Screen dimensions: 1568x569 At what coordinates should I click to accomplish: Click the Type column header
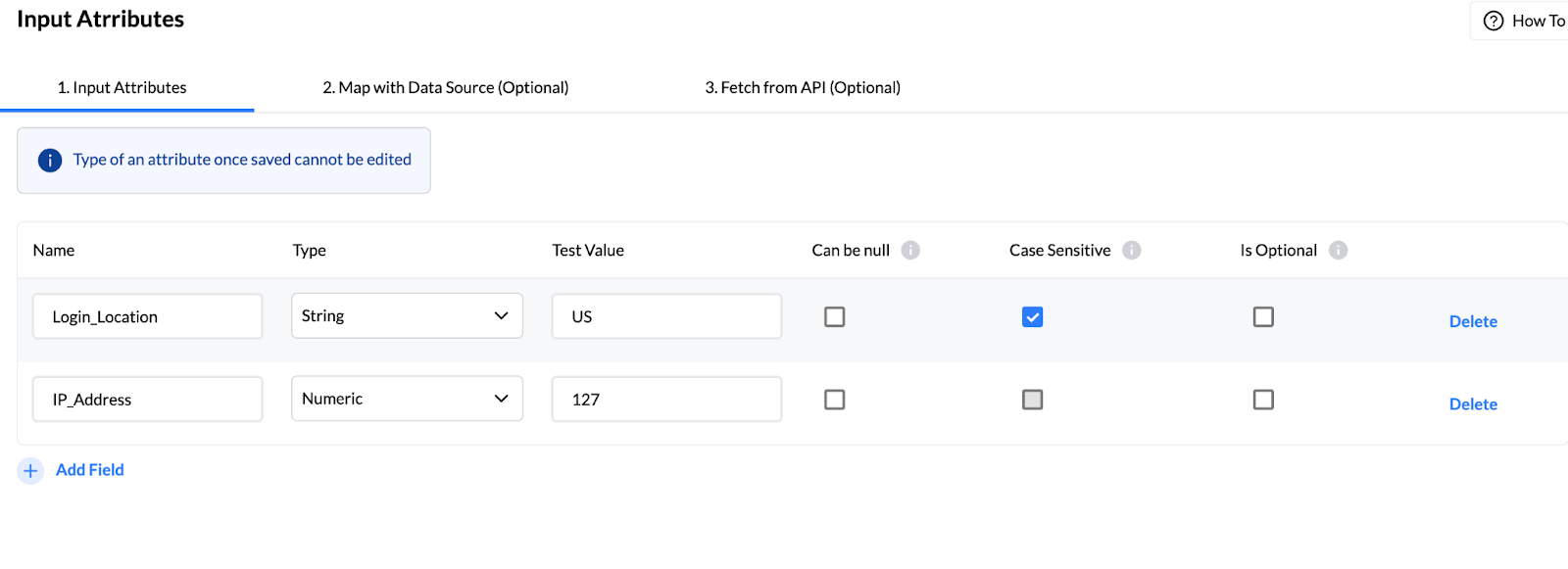pos(310,251)
